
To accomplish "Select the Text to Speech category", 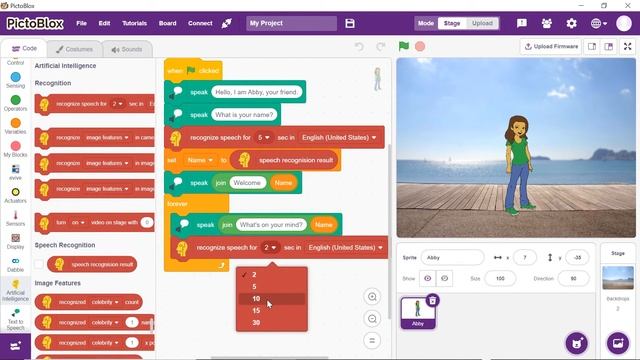I will [16, 319].
